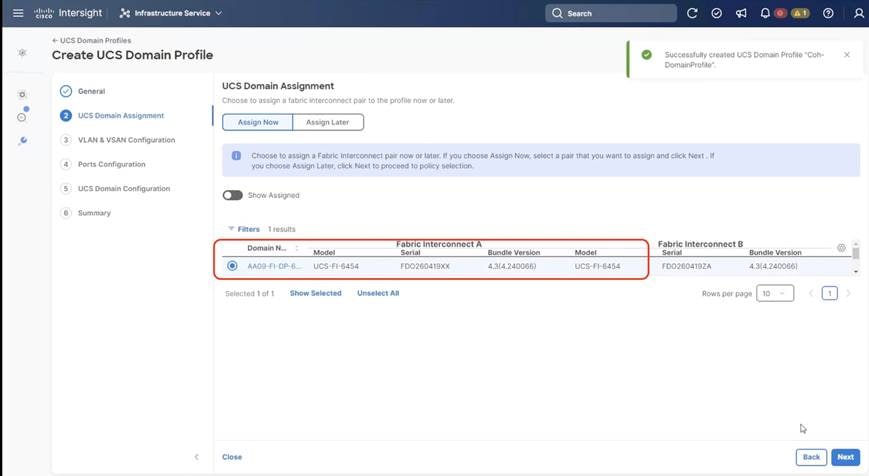Click the red alarm count badge
Screen dimensions: 869x476
coord(780,13)
